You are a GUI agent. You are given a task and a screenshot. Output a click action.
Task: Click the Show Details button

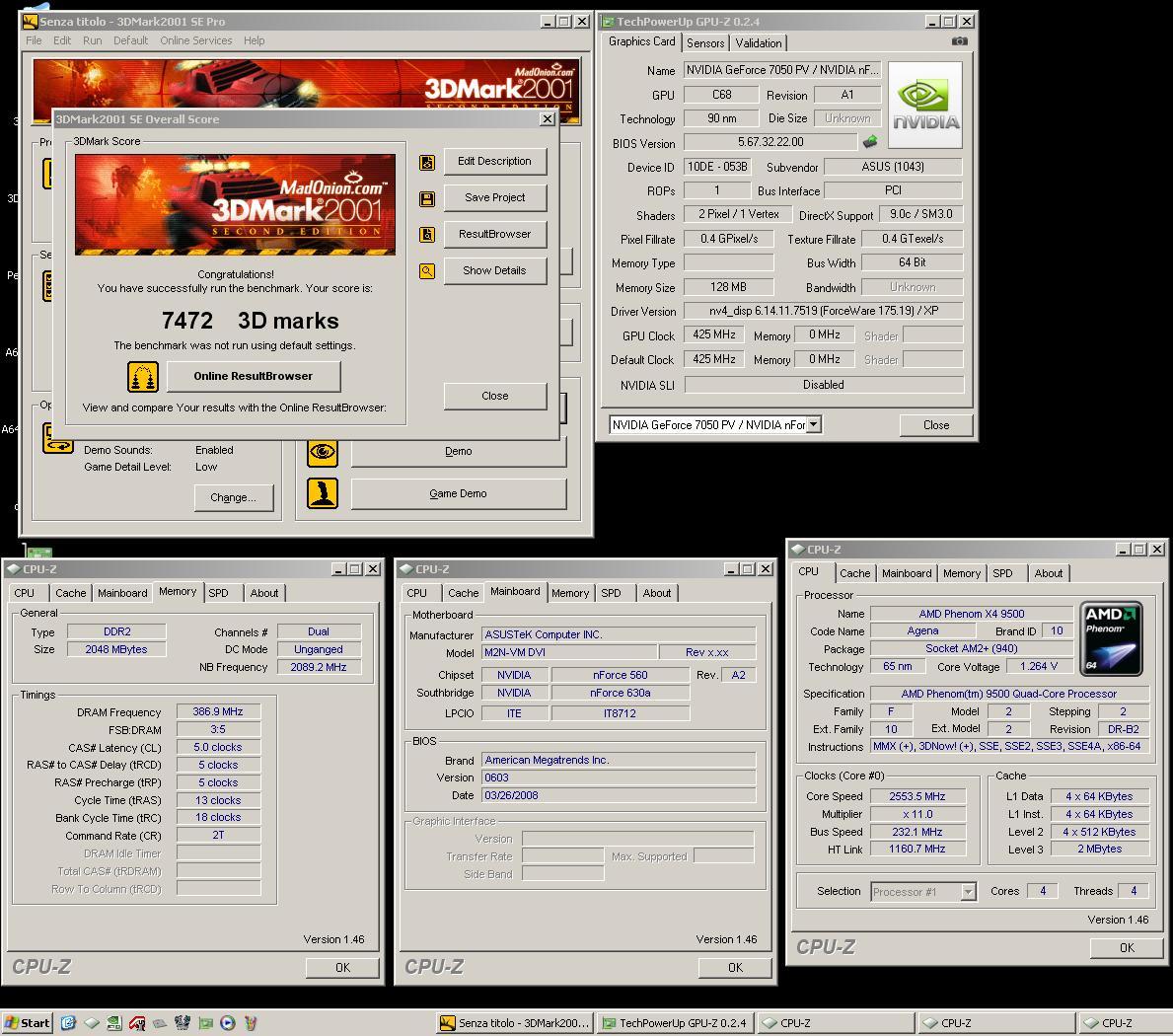494,270
